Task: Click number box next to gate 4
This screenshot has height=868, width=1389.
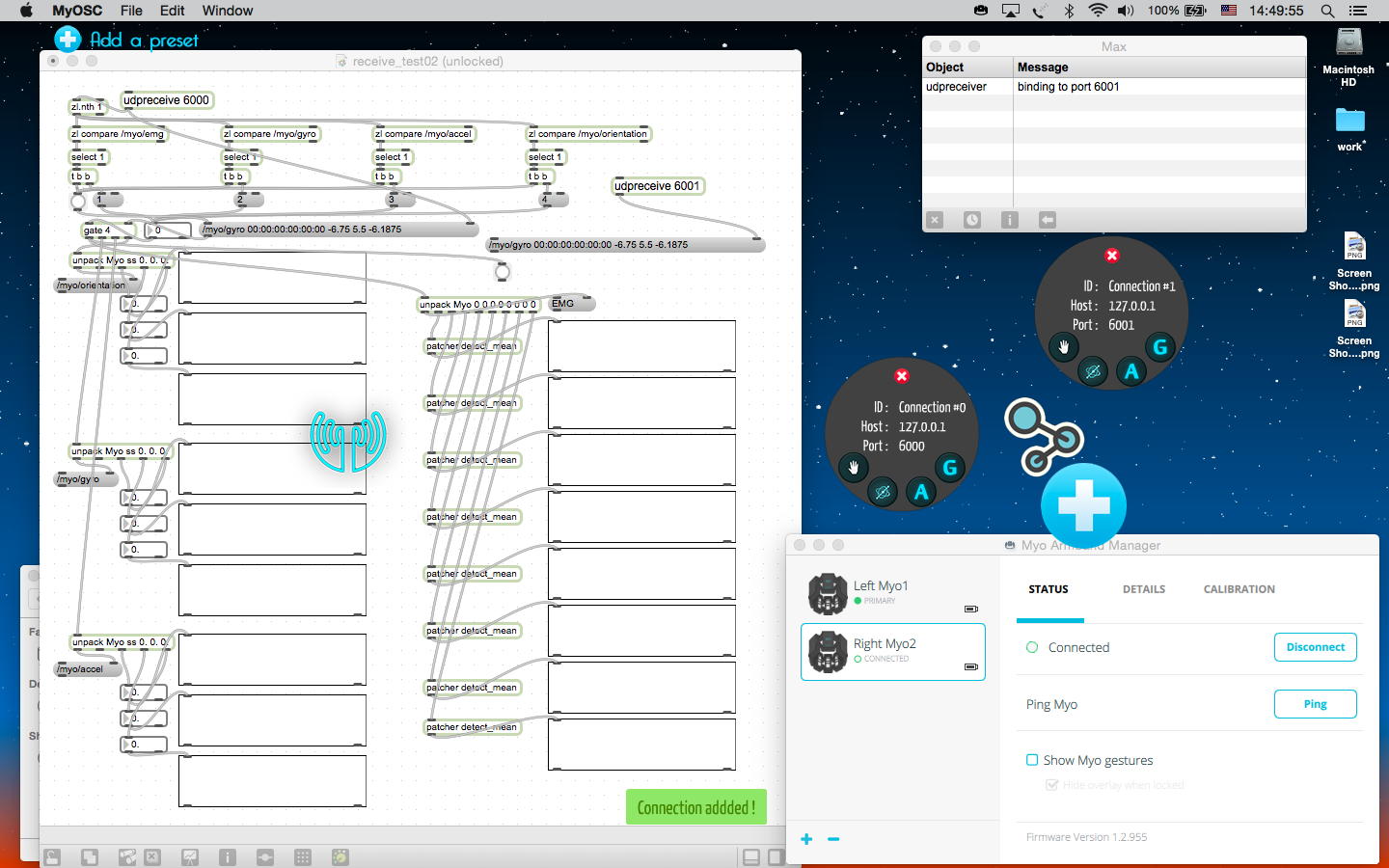Action: coord(167,231)
